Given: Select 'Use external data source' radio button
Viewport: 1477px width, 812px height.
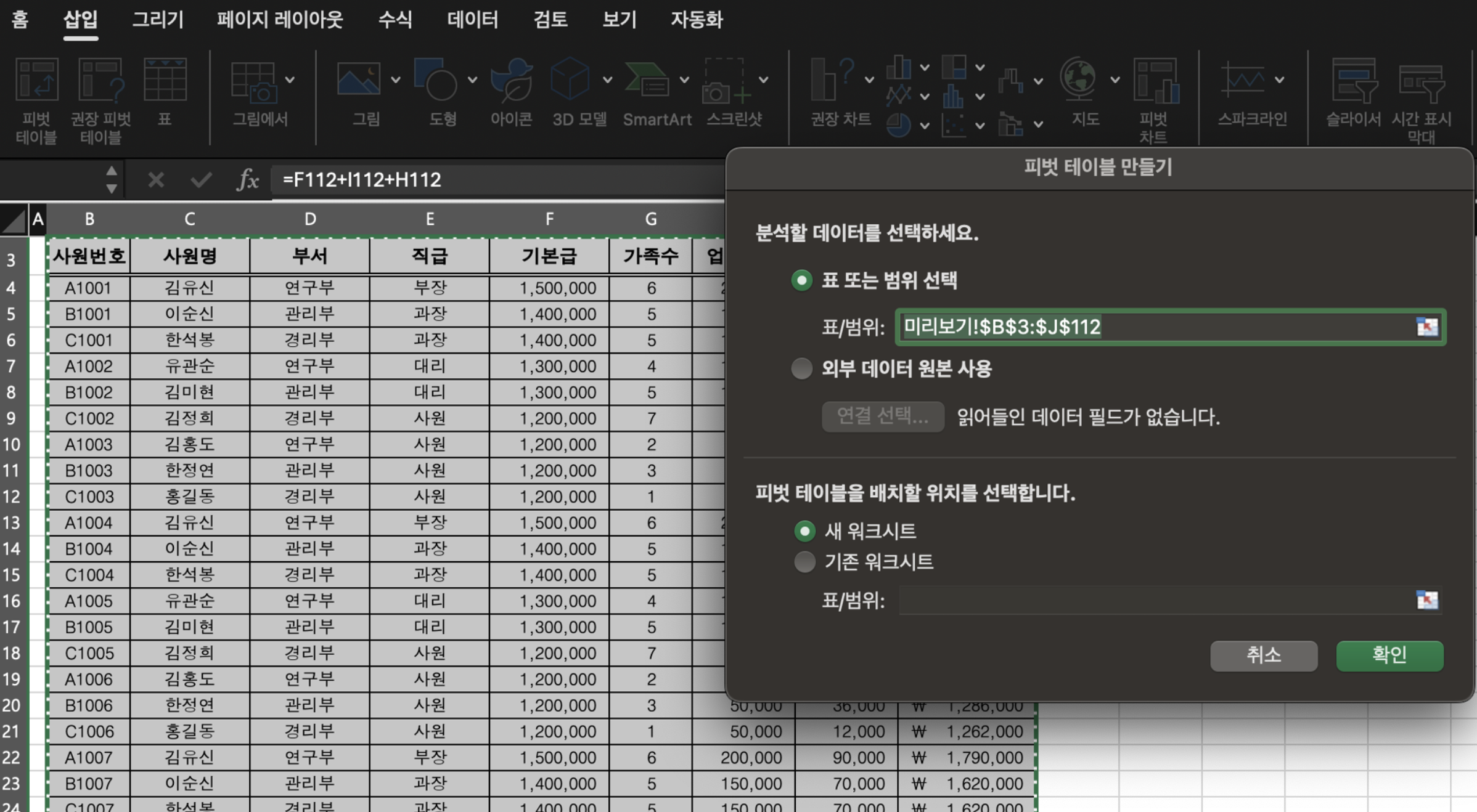Looking at the screenshot, I should [801, 369].
